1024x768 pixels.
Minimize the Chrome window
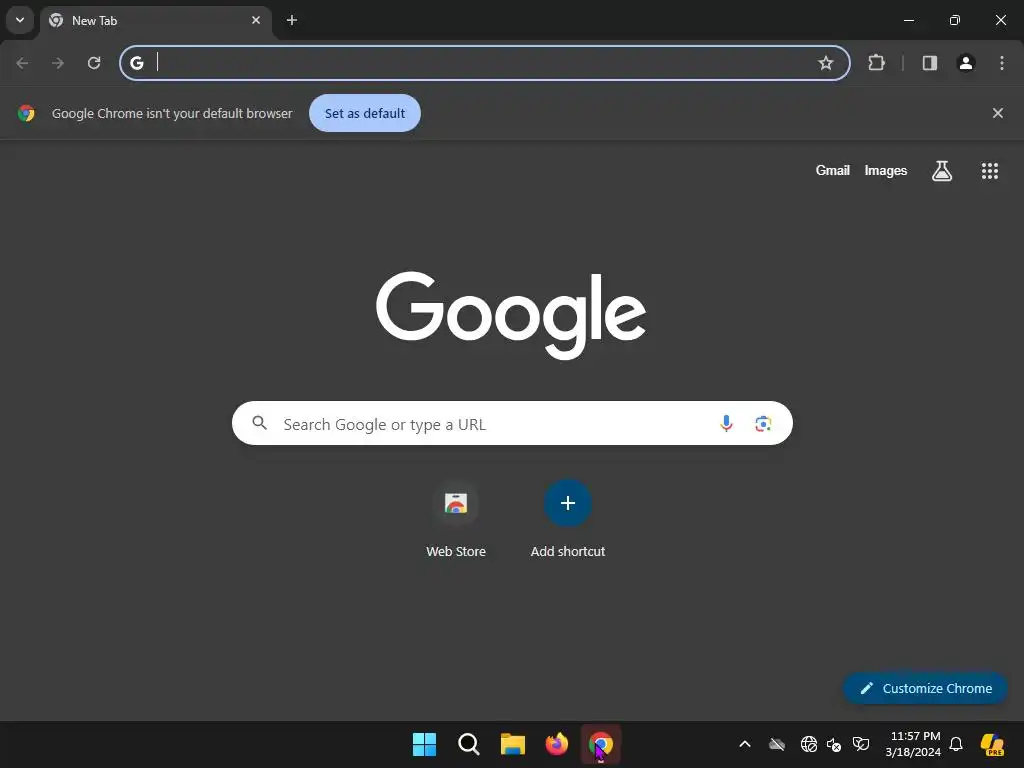(908, 20)
